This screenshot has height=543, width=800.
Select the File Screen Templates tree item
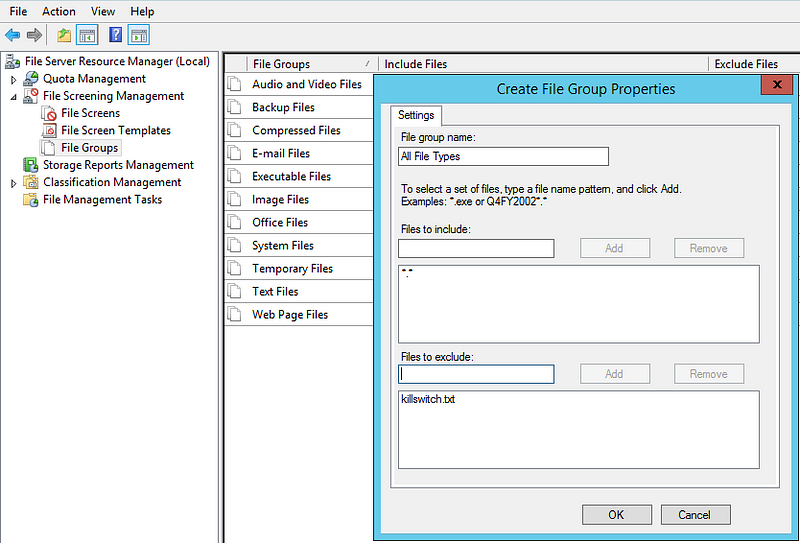(x=116, y=131)
